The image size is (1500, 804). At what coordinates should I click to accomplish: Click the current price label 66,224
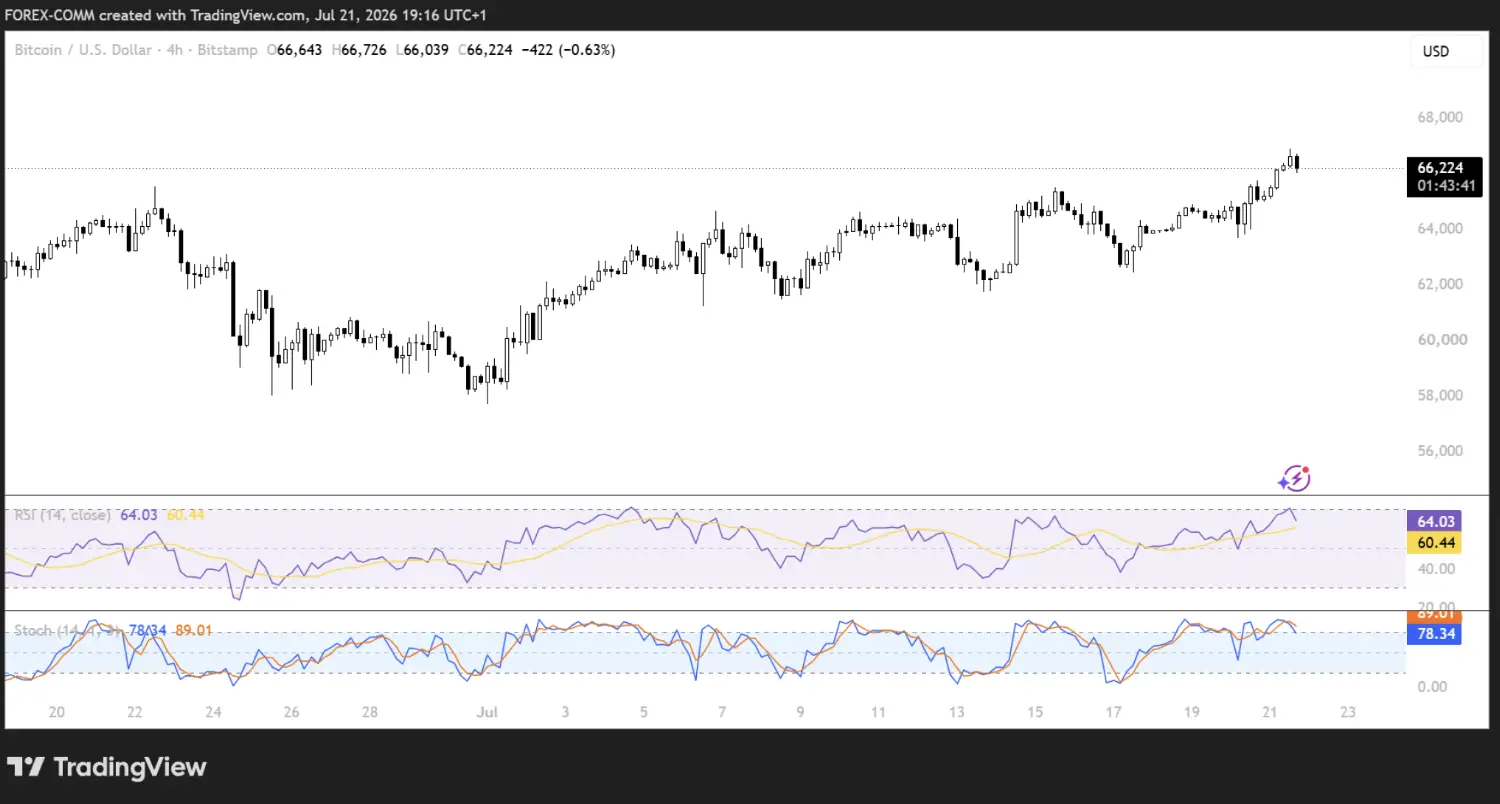(x=1443, y=168)
